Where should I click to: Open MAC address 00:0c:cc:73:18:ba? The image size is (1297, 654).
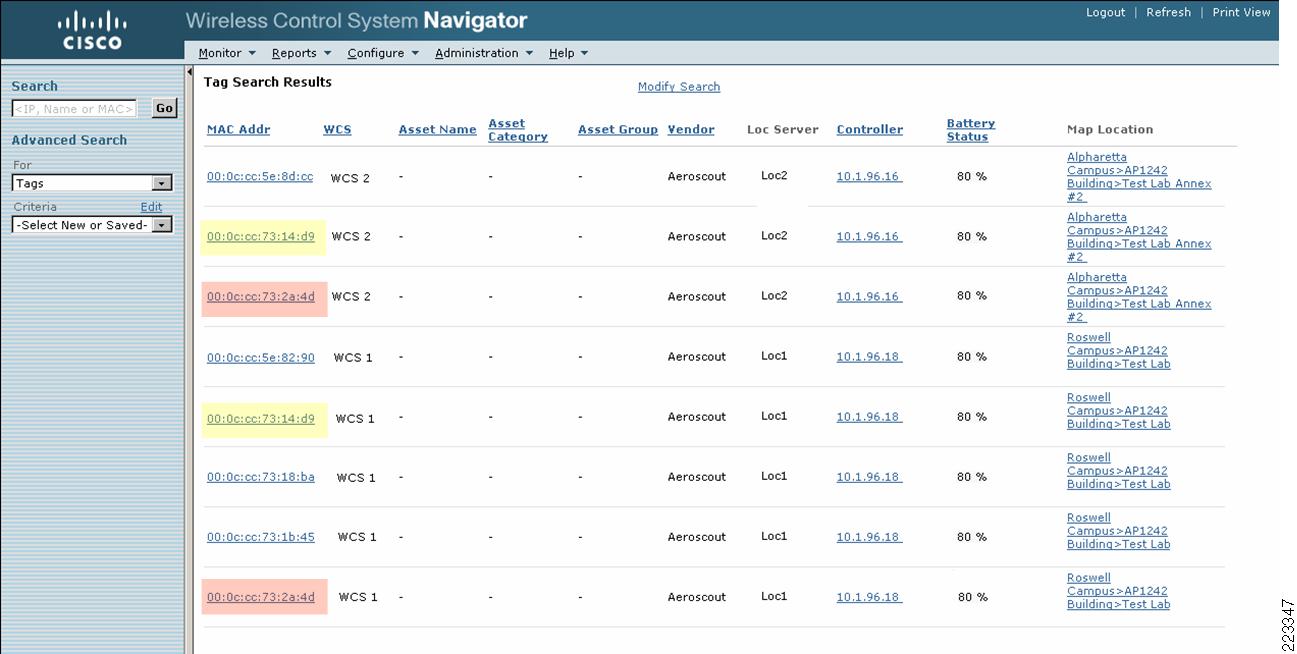tap(260, 477)
